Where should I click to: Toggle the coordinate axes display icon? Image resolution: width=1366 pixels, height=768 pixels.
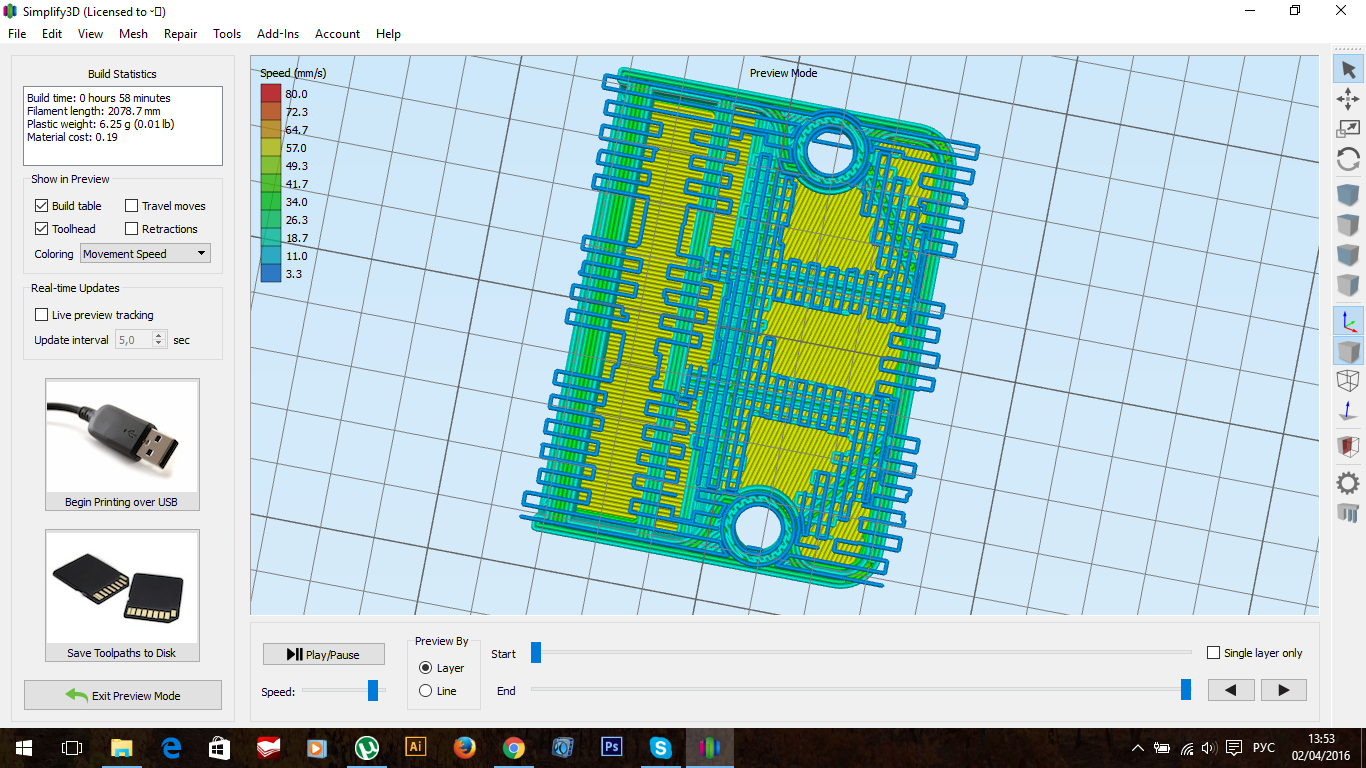point(1348,320)
